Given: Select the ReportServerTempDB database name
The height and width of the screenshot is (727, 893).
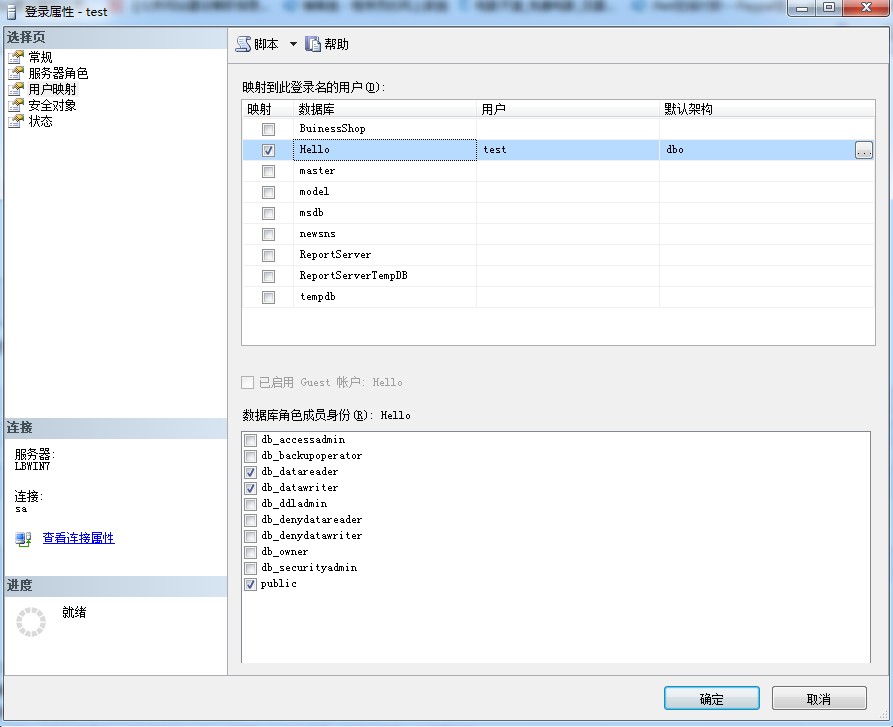Looking at the screenshot, I should click(354, 276).
